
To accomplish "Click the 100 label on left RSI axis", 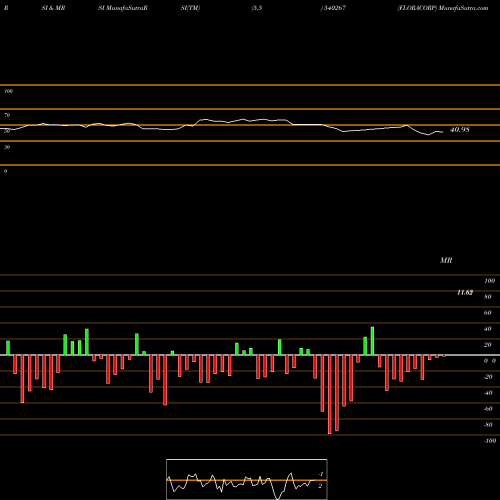I will coord(8,91).
